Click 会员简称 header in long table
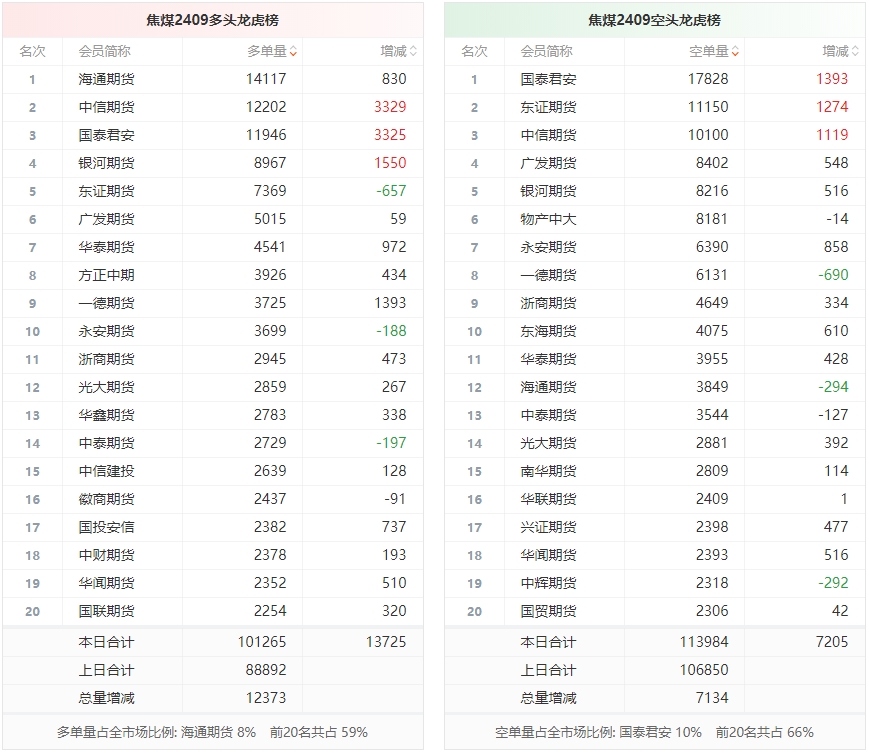The image size is (869, 753). pyautogui.click(x=105, y=52)
